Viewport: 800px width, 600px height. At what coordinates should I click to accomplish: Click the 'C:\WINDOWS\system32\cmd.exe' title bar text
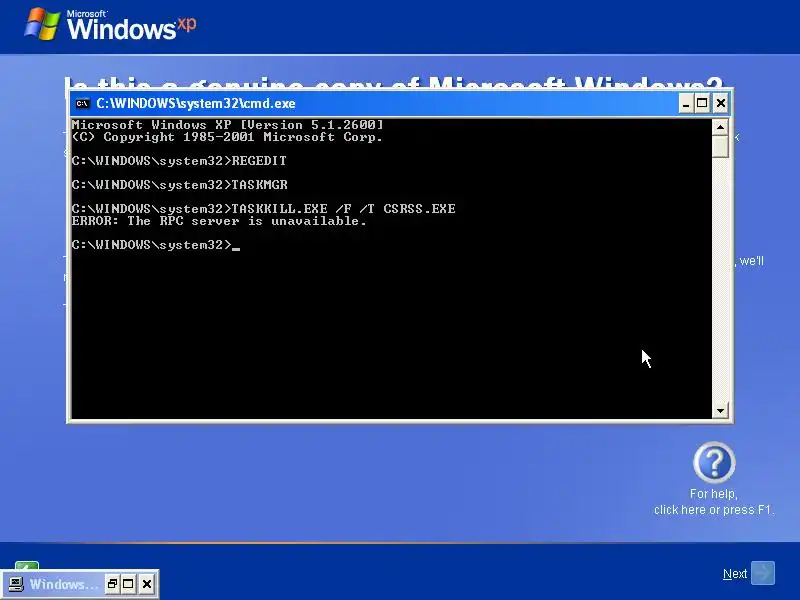coord(196,104)
